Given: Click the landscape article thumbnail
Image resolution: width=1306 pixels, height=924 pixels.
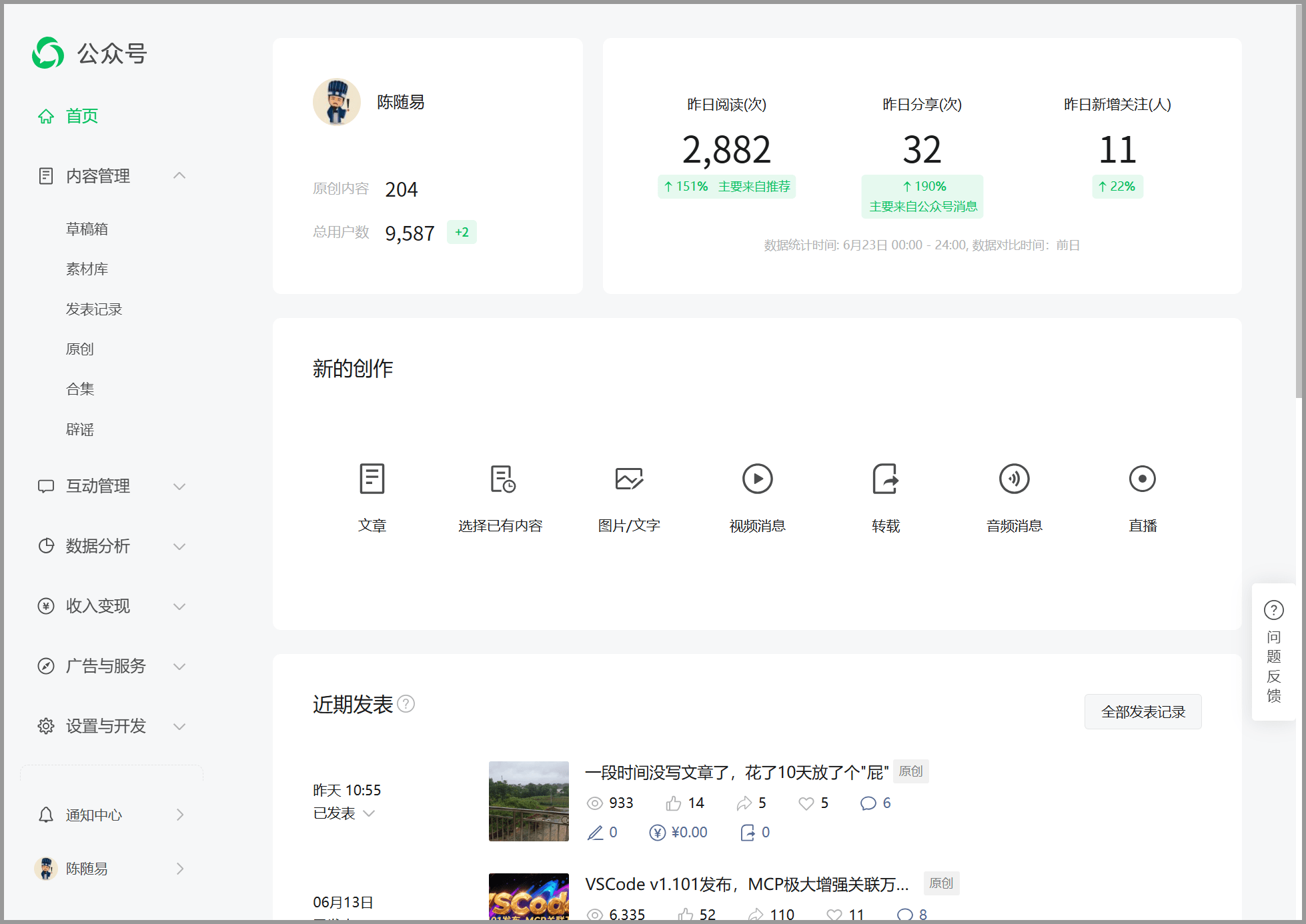Looking at the screenshot, I should (x=529, y=801).
